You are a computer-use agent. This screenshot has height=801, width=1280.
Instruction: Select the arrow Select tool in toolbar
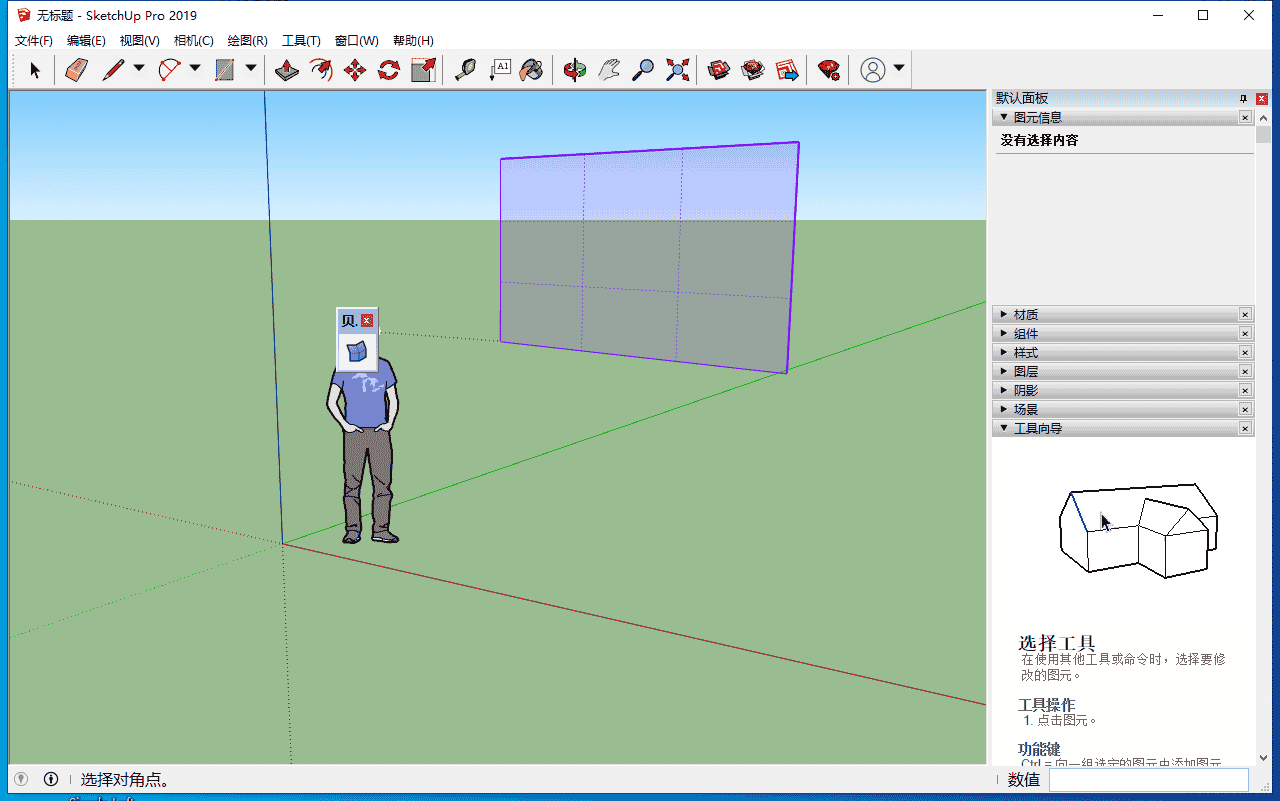(x=35, y=70)
